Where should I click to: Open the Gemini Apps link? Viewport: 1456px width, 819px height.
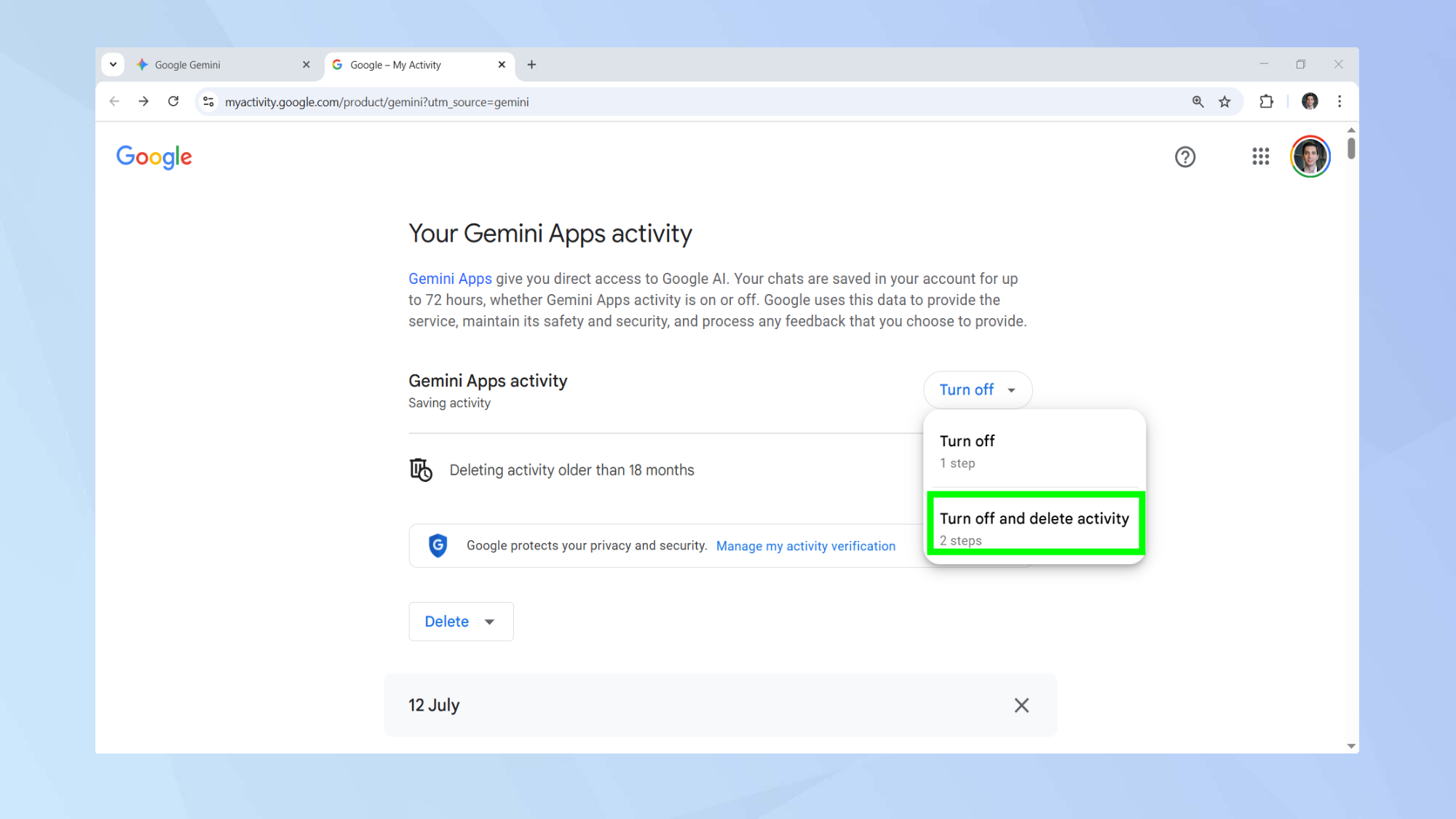coord(450,279)
